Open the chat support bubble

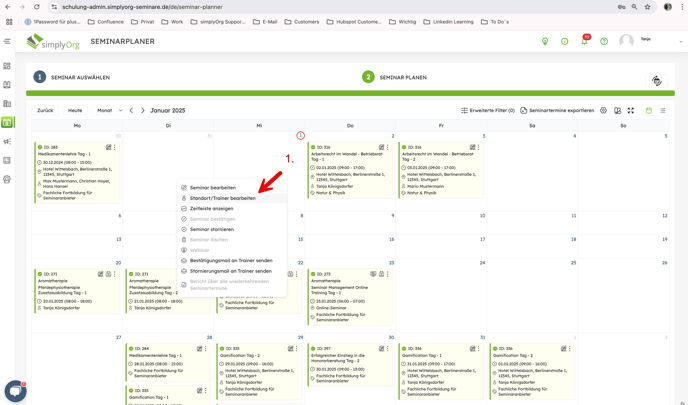[x=14, y=390]
